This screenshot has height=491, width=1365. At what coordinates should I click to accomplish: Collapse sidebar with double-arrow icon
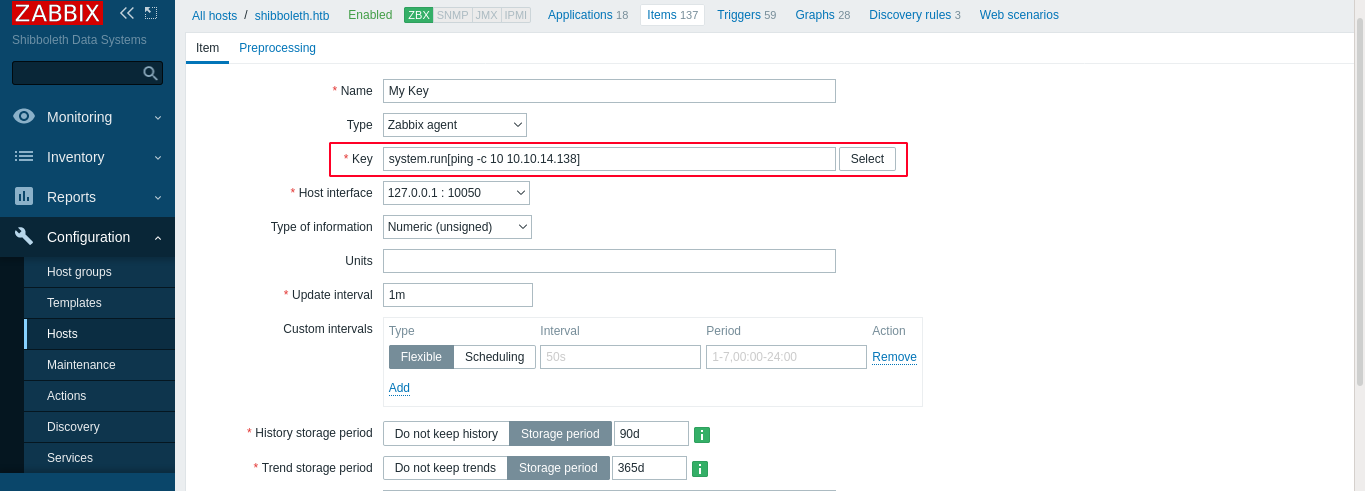tap(126, 13)
